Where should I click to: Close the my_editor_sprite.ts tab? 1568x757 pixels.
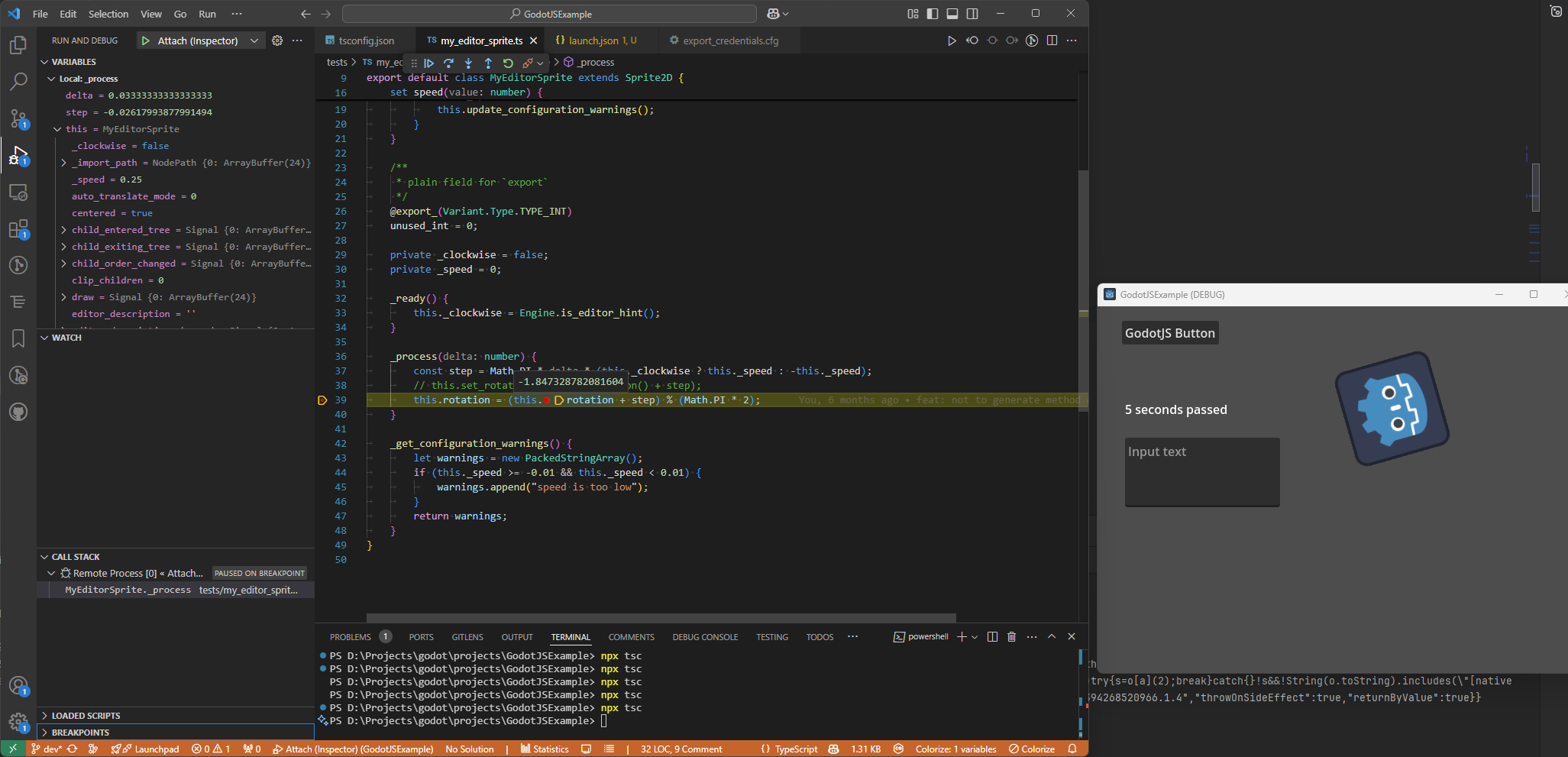533,40
